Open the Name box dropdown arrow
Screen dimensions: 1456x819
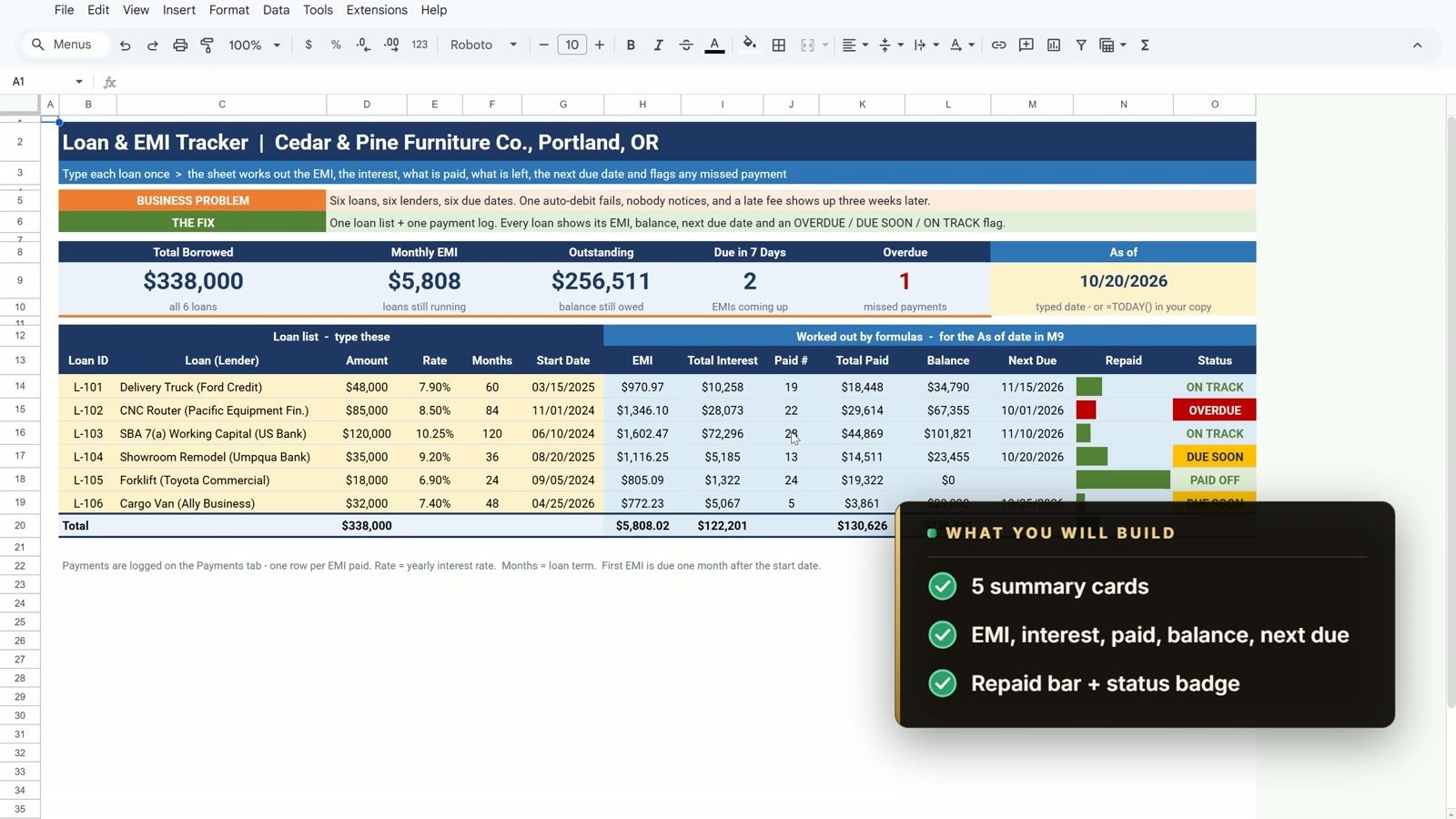pos(79,82)
